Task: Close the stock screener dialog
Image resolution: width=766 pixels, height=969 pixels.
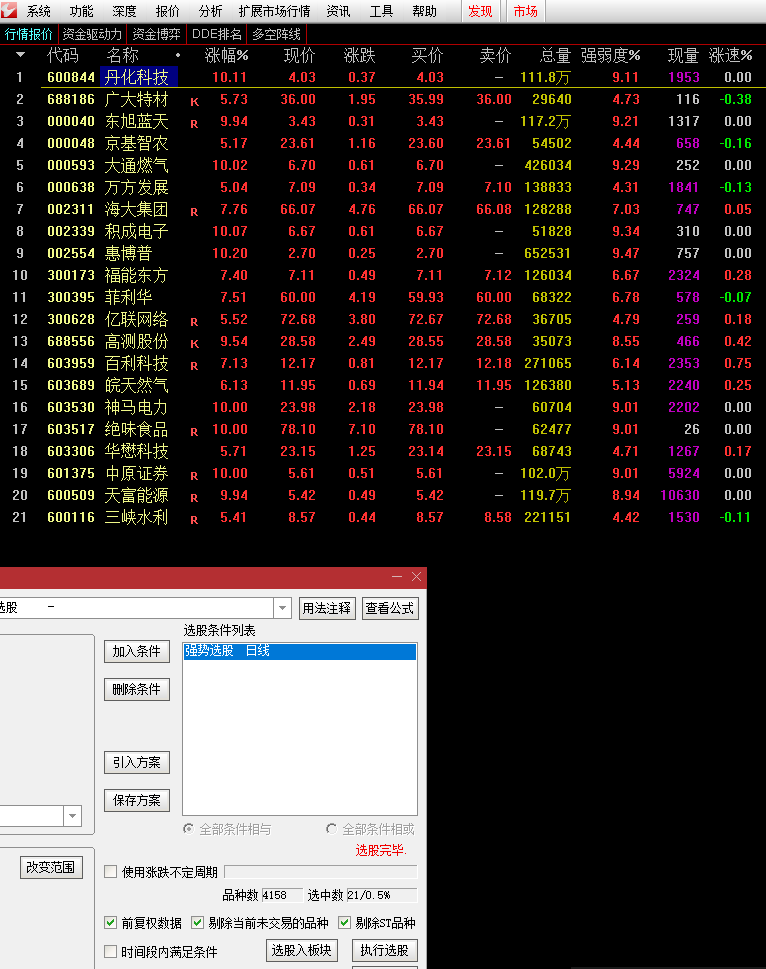Action: point(417,577)
